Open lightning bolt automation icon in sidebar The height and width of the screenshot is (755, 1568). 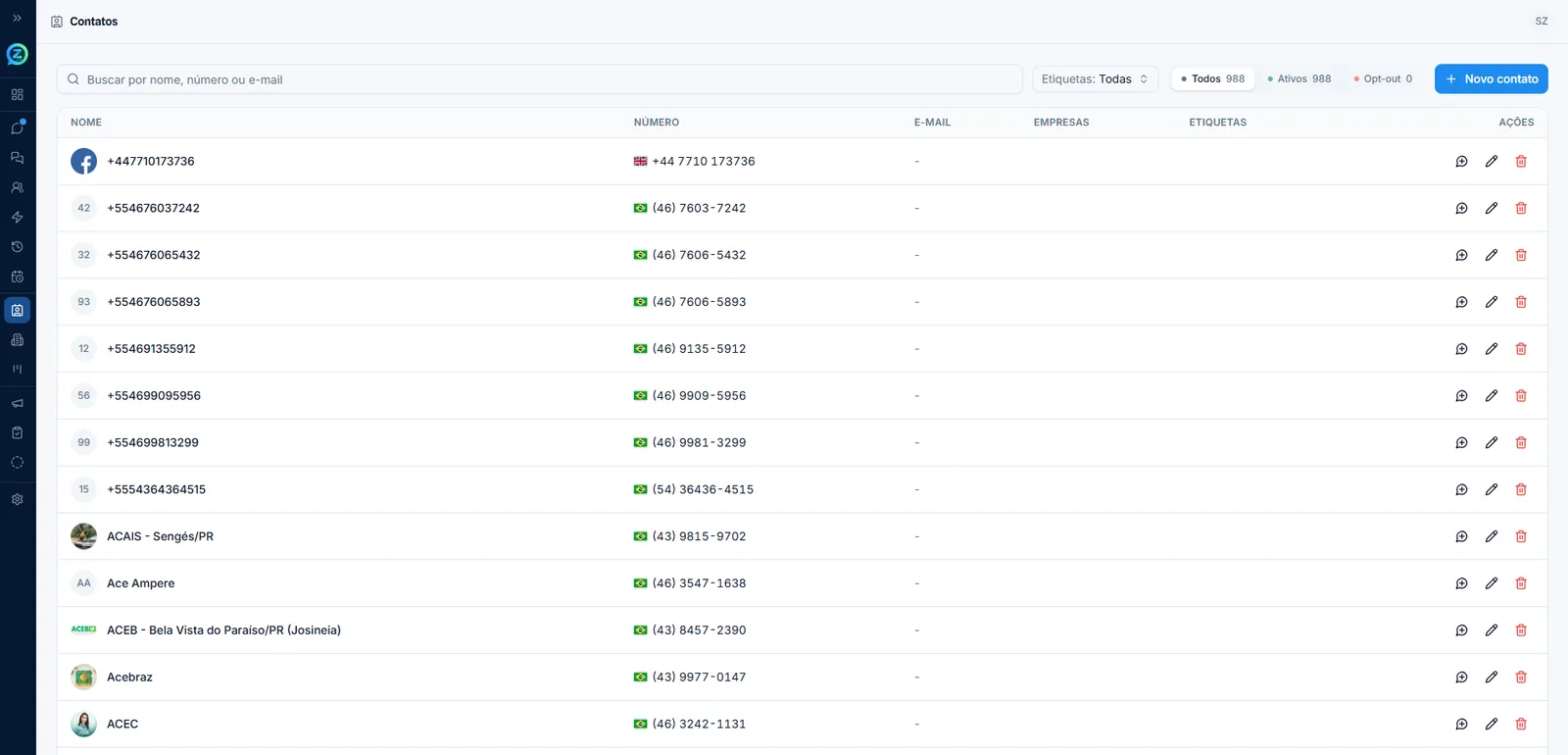(17, 217)
